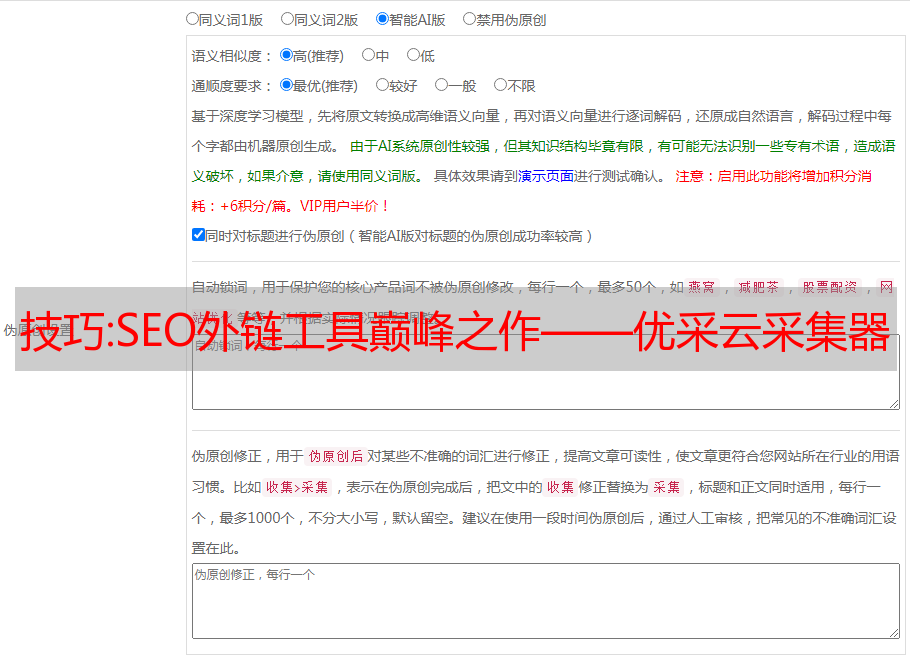Click the 减肥茶 example tag

click(759, 287)
